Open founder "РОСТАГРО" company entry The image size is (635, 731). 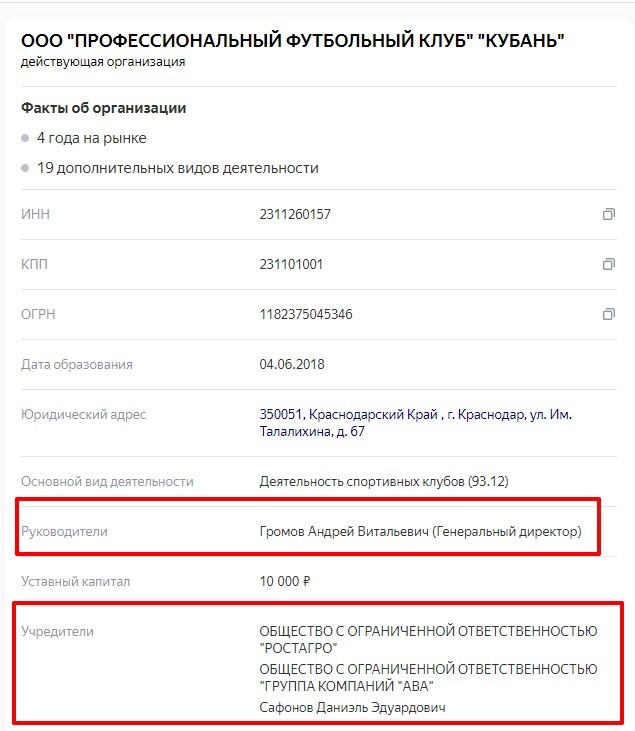428,639
